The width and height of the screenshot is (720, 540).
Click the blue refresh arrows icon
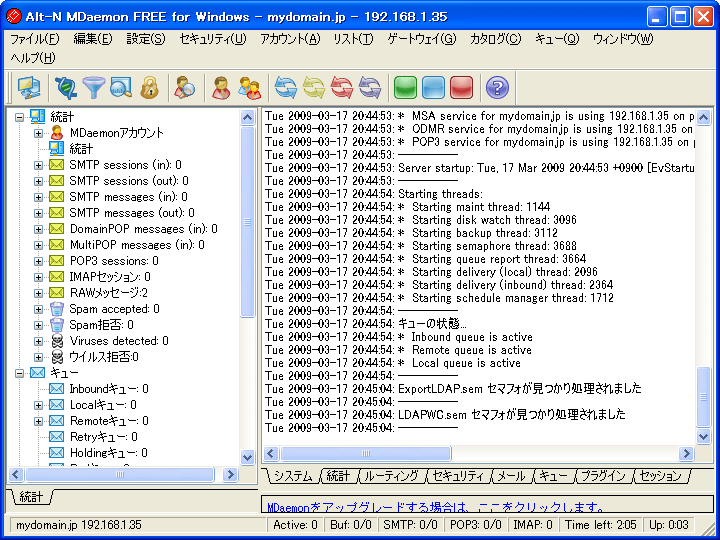click(286, 88)
